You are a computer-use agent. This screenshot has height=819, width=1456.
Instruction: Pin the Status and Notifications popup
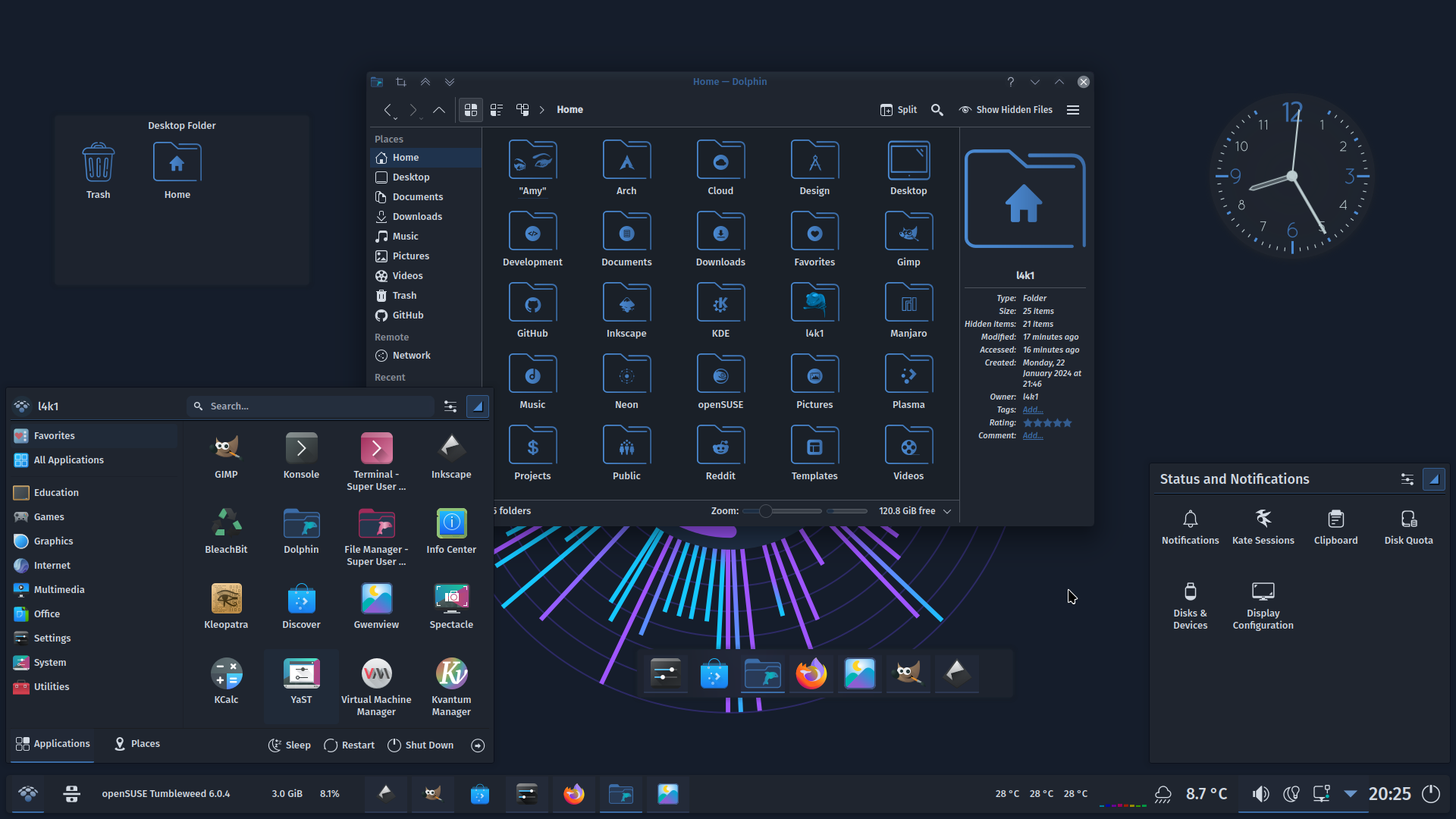coord(1433,479)
